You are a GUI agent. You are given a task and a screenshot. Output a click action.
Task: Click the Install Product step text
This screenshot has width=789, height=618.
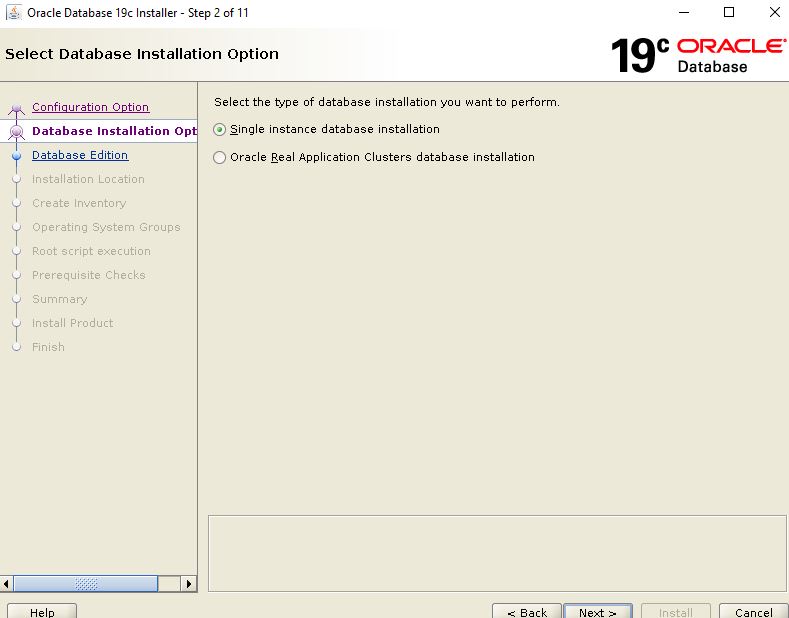click(72, 323)
